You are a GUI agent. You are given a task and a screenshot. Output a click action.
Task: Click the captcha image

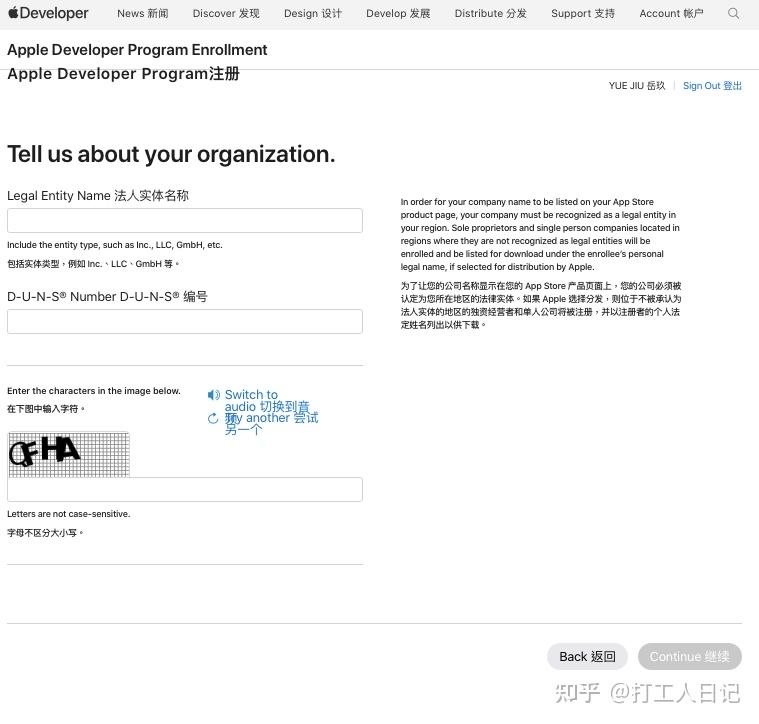coord(69,455)
